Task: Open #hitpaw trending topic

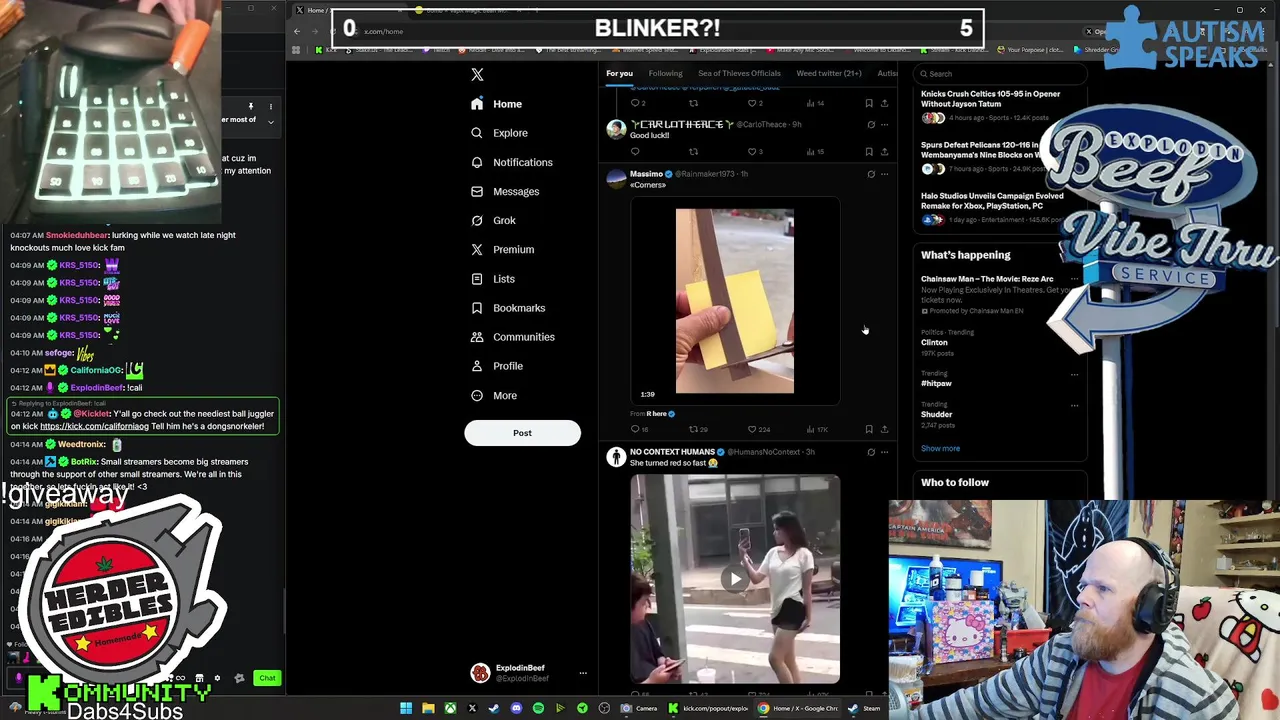Action: click(936, 383)
